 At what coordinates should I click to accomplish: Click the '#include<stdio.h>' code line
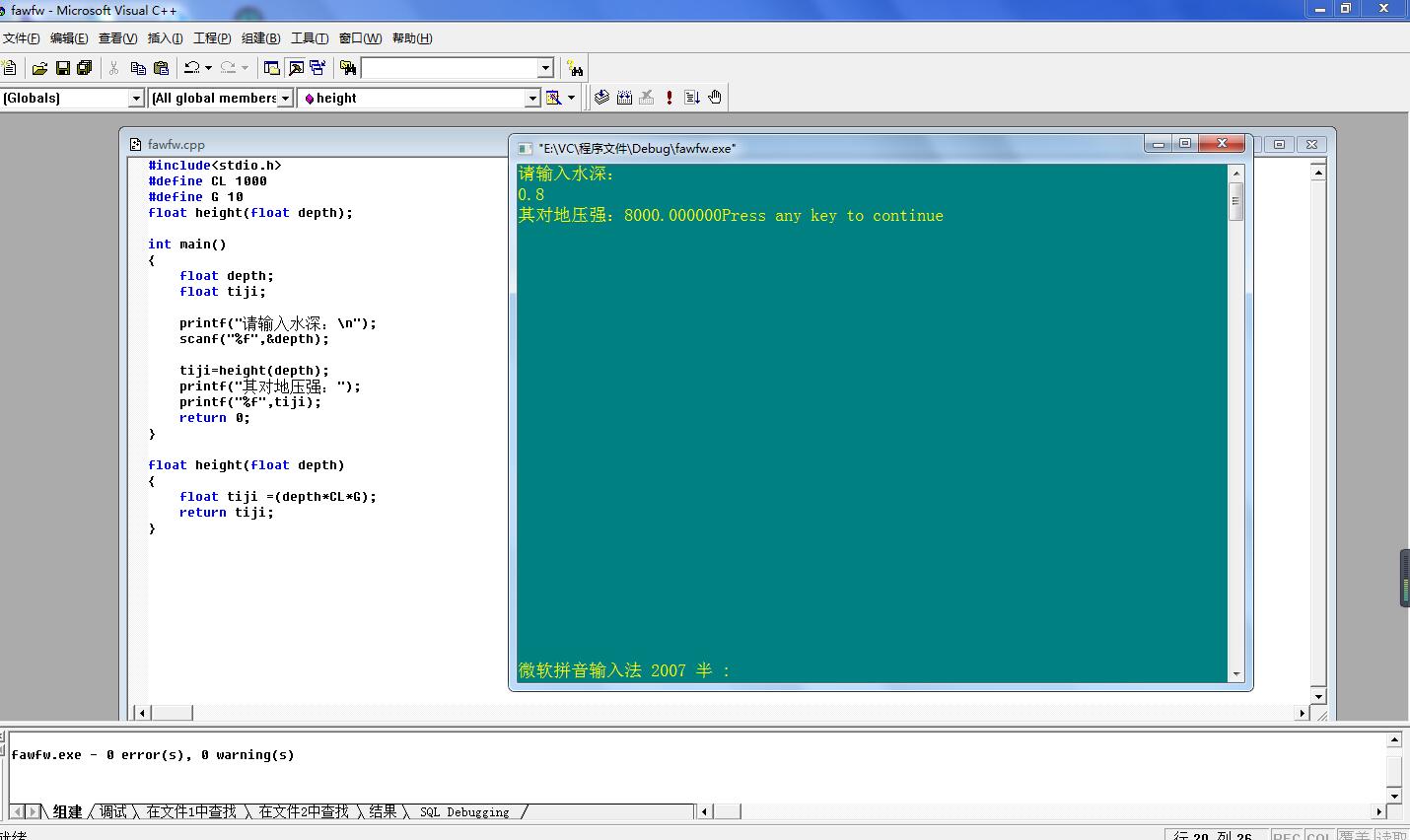coord(215,166)
